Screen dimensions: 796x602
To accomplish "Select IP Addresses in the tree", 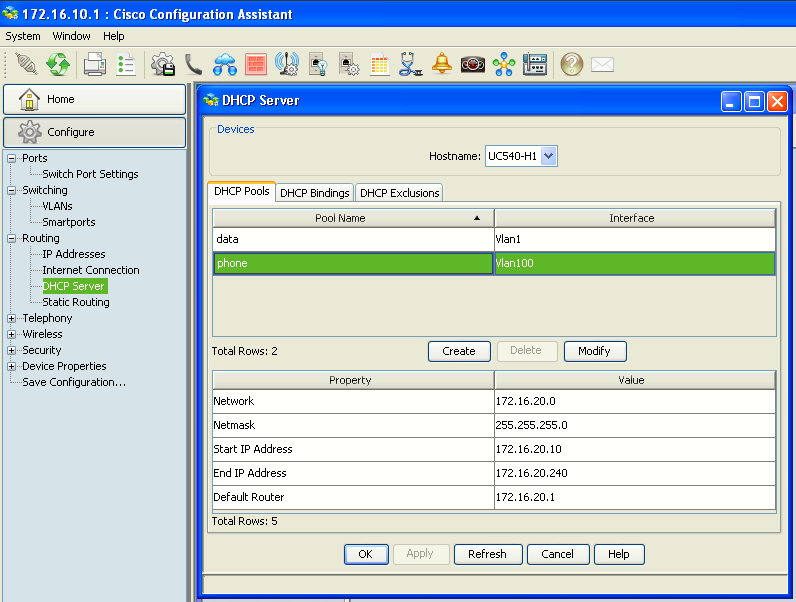I will coord(74,254).
